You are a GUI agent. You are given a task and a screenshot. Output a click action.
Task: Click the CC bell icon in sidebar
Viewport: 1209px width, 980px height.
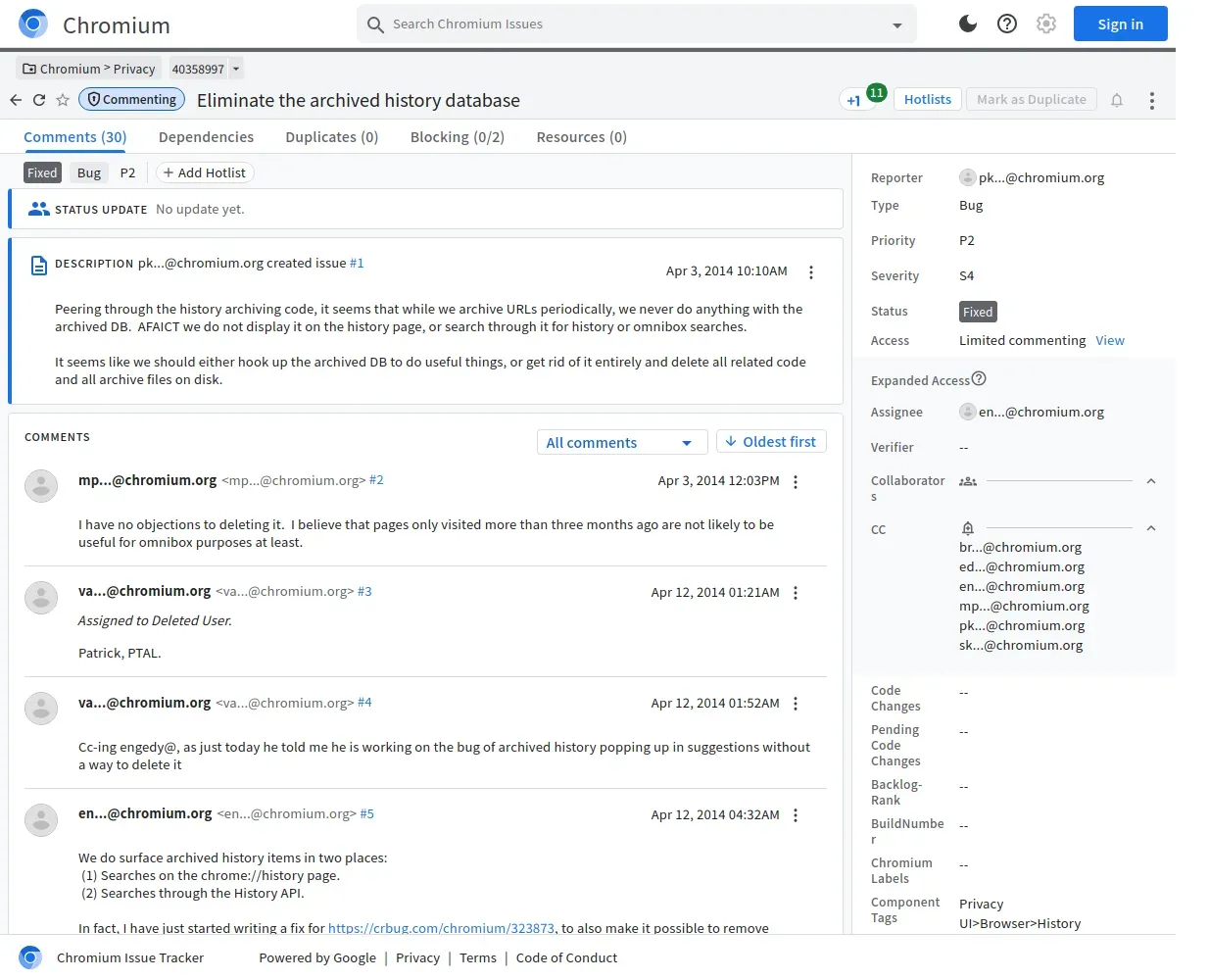pos(968,528)
